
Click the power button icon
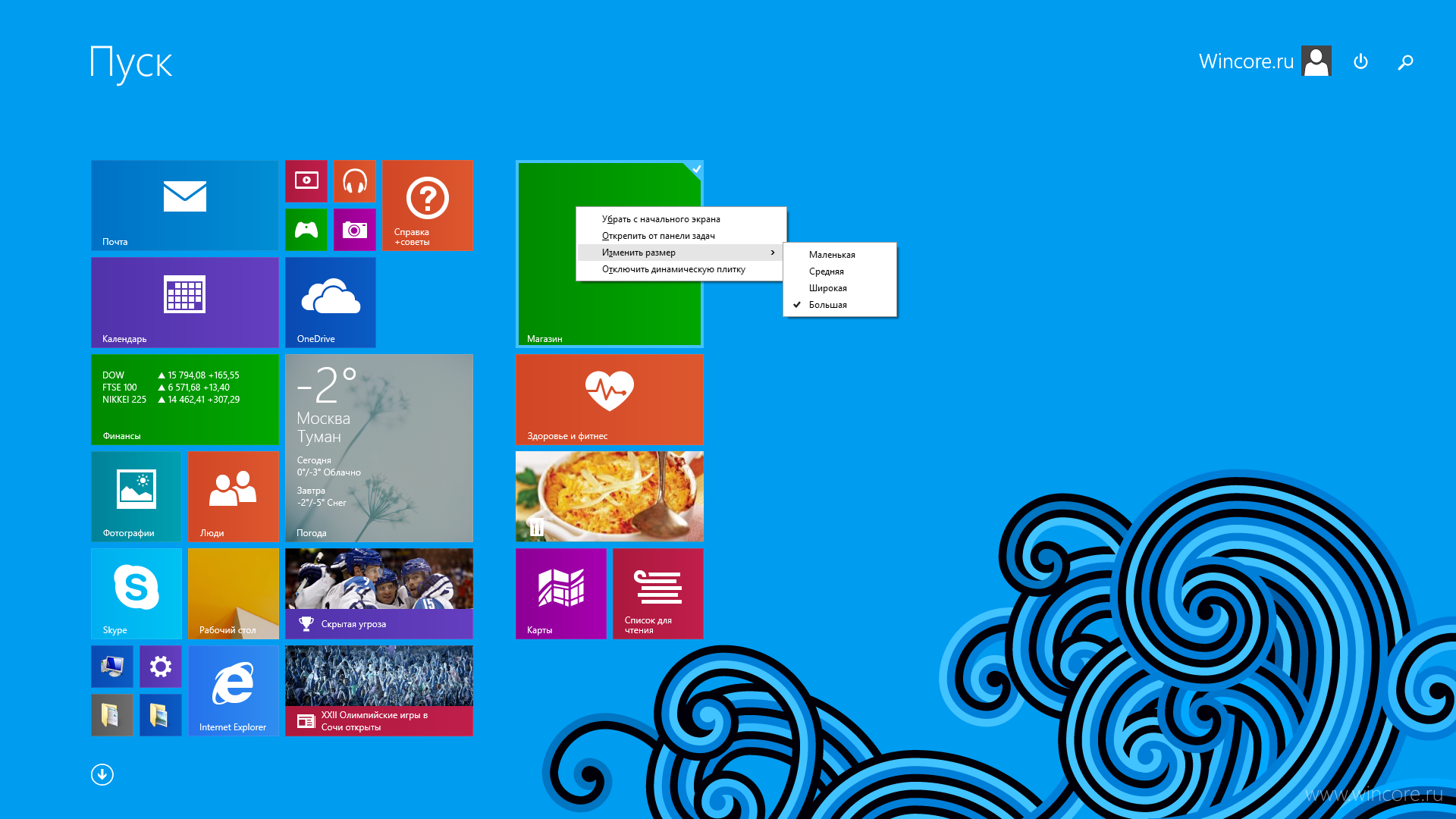click(x=1360, y=61)
